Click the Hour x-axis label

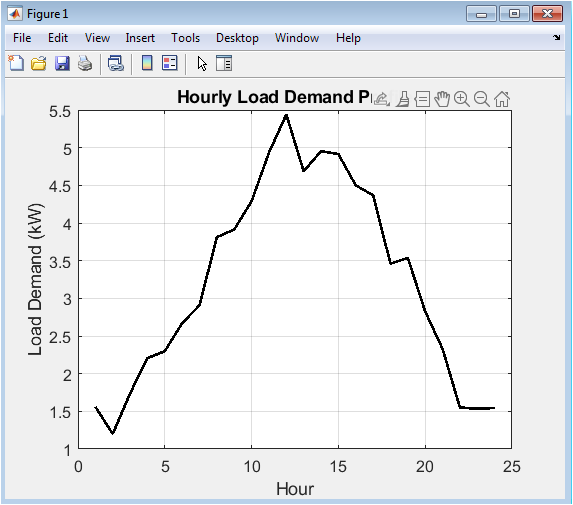[x=295, y=489]
